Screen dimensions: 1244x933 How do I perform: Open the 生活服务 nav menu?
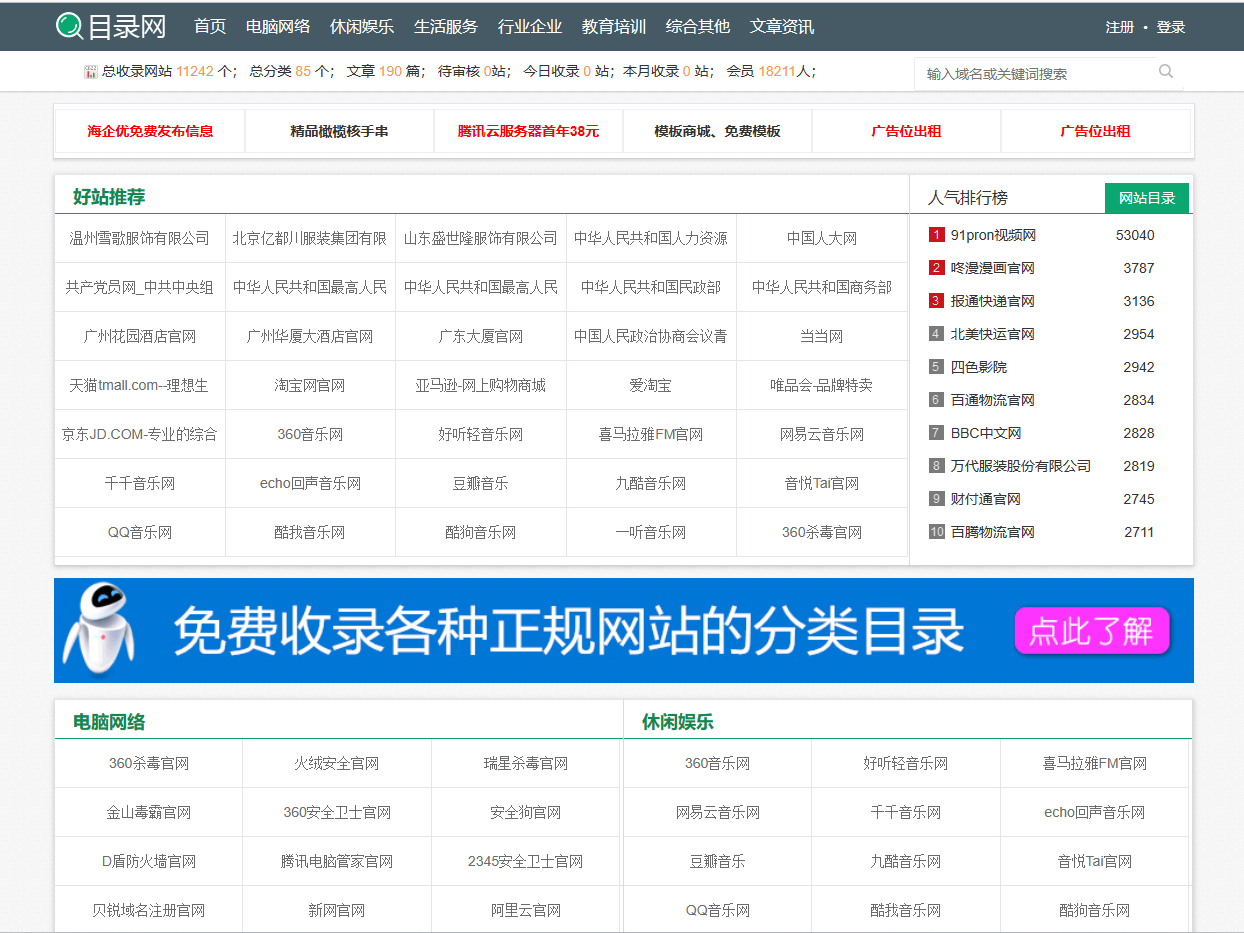point(446,27)
